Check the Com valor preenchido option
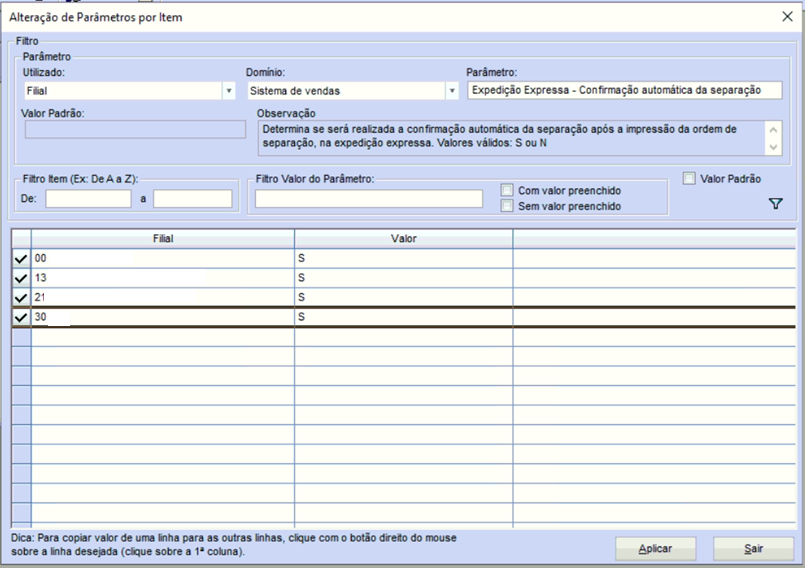Viewport: 805px width, 568px height. (x=508, y=190)
